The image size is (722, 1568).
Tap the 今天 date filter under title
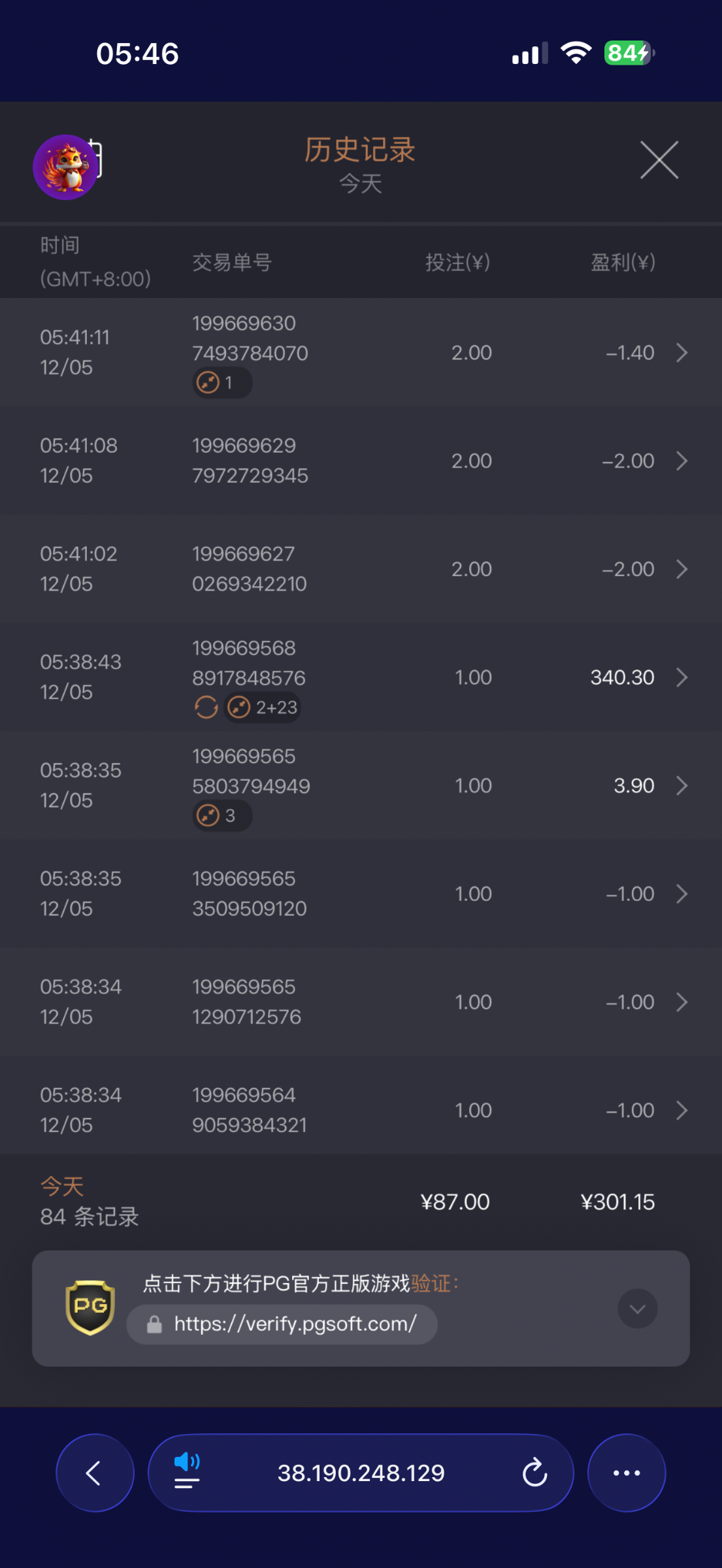(x=360, y=184)
